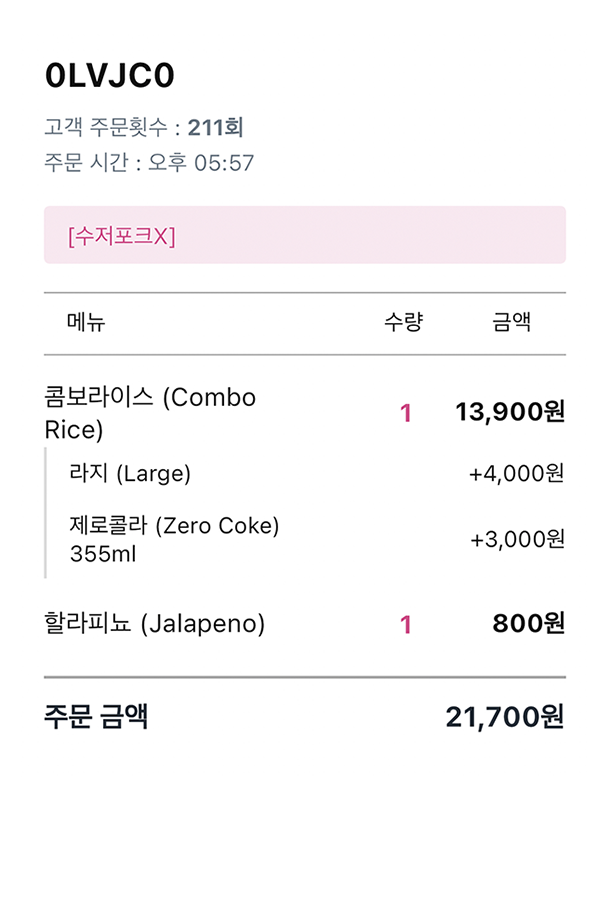The image size is (610, 898).
Task: Click the quantity 1 for Combo Rice
Action: pyautogui.click(x=405, y=413)
